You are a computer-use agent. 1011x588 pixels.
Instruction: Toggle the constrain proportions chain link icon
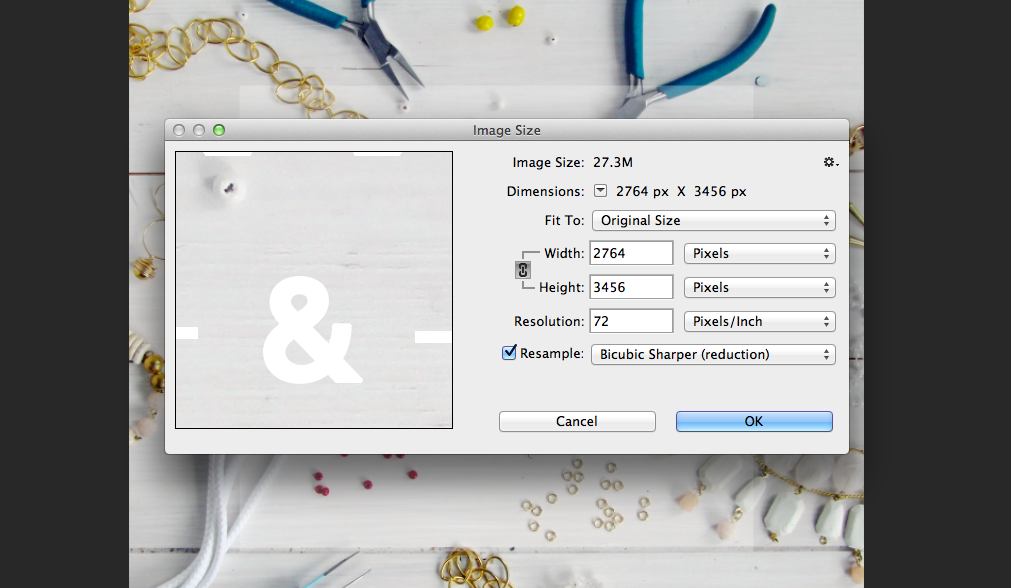[x=523, y=270]
